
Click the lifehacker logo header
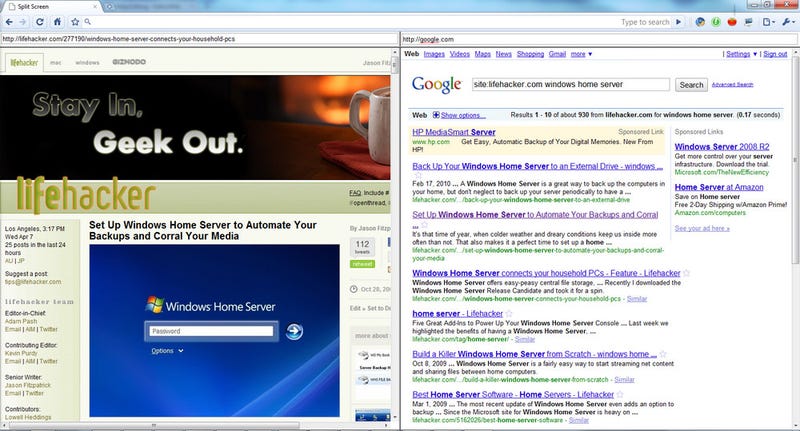86,196
